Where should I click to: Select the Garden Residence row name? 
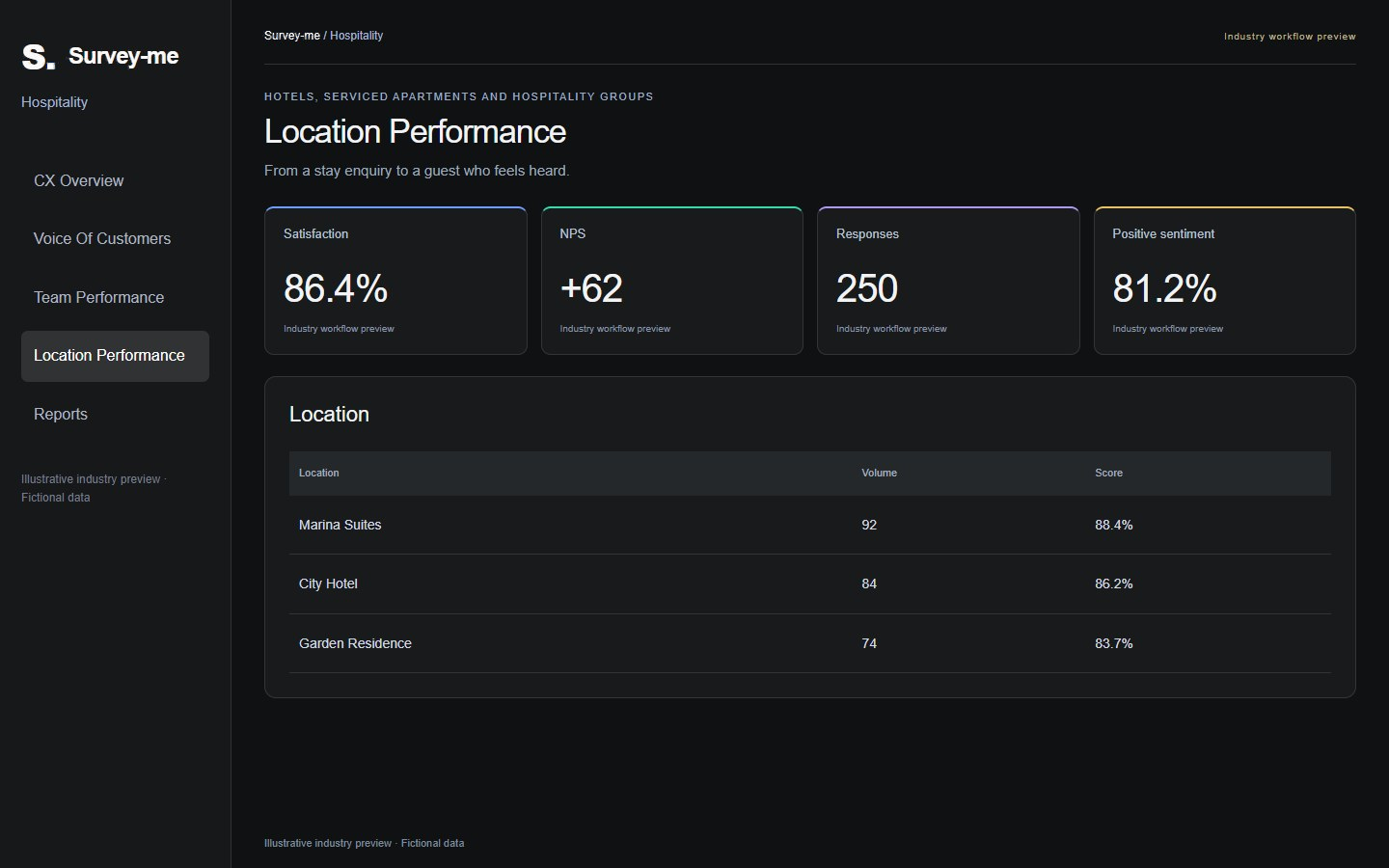click(355, 644)
